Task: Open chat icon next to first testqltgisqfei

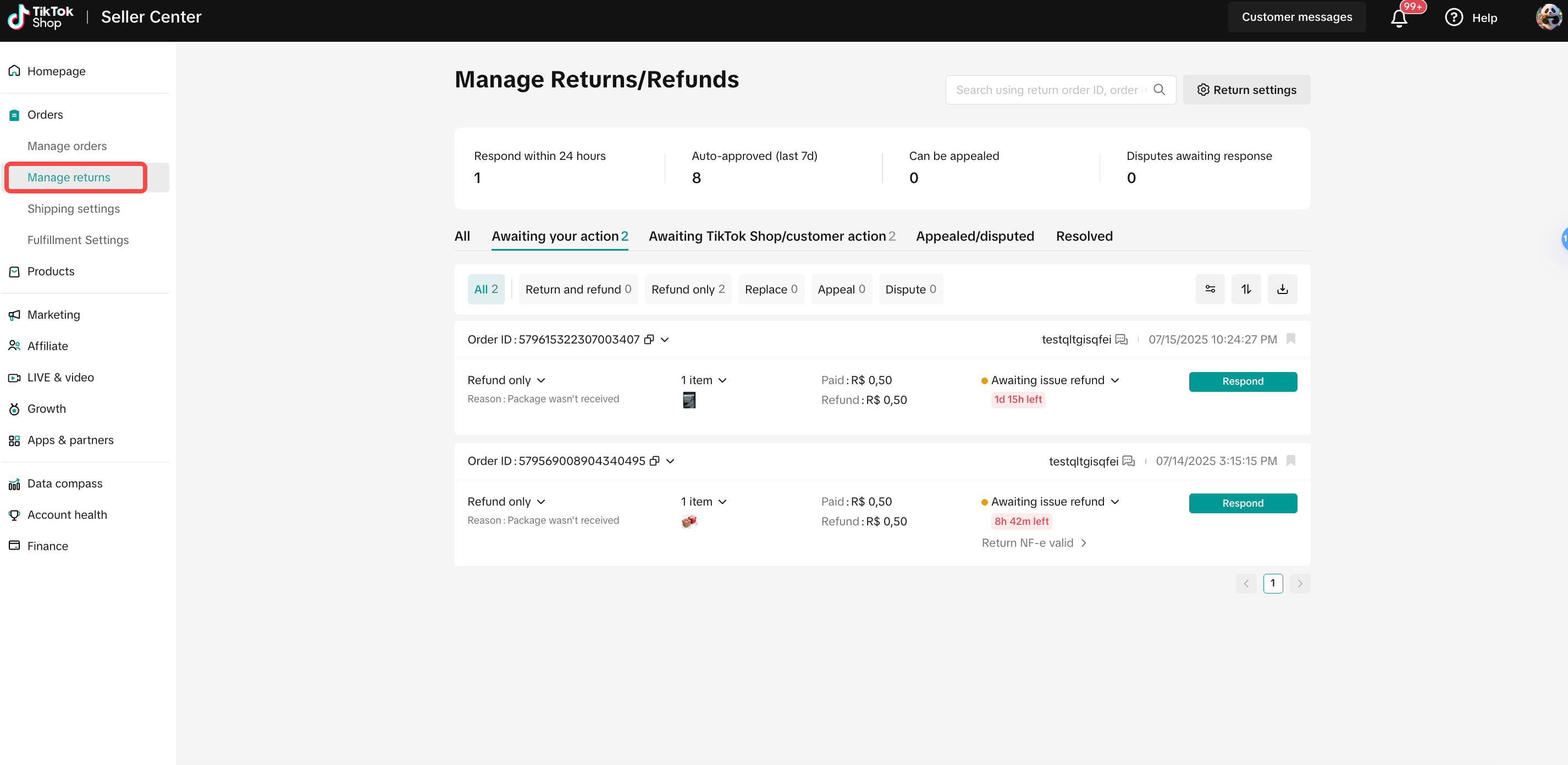Action: tap(1121, 340)
